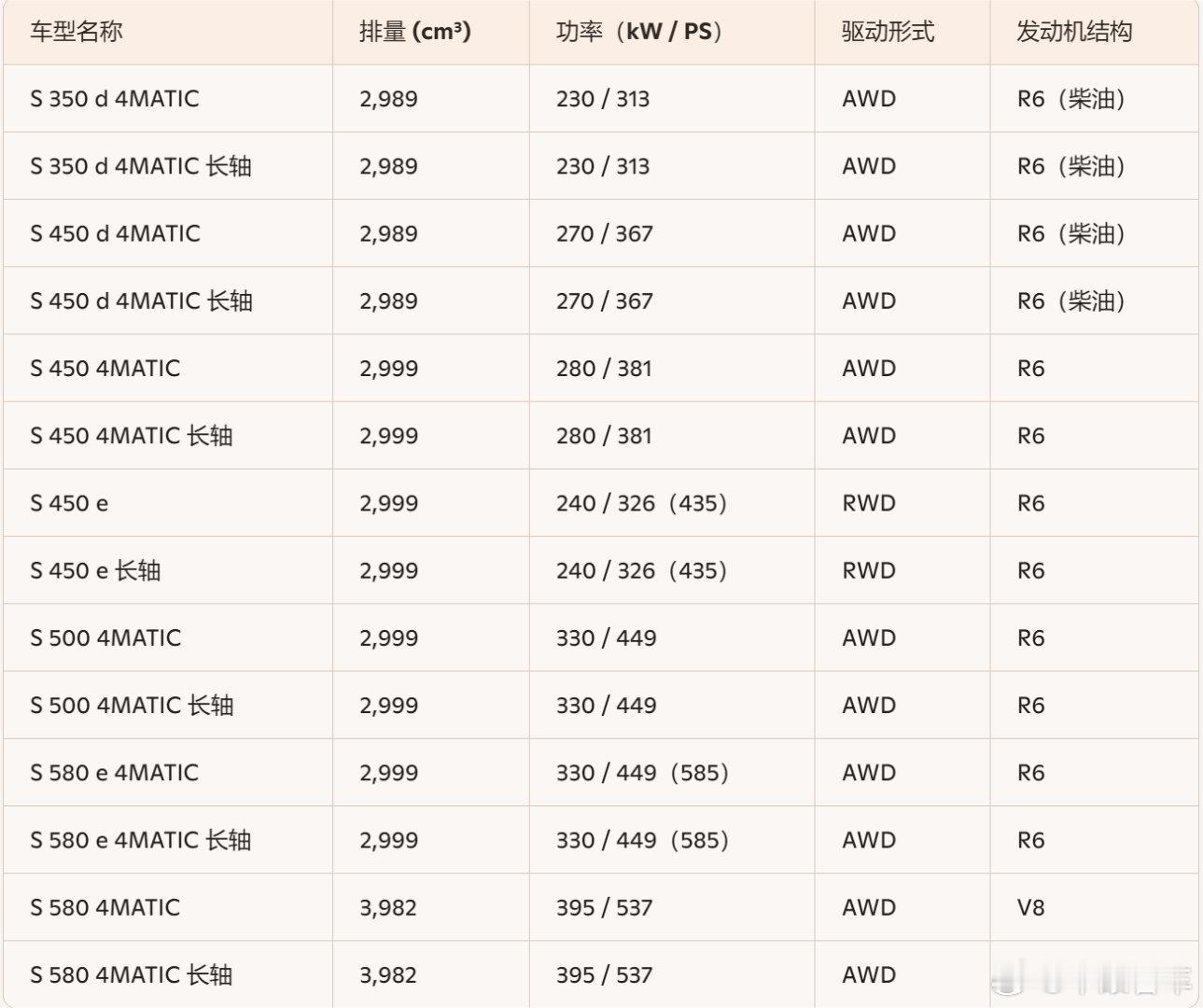
Task: Click AWD in the S 580 e 4MATIC row
Action: point(869,773)
